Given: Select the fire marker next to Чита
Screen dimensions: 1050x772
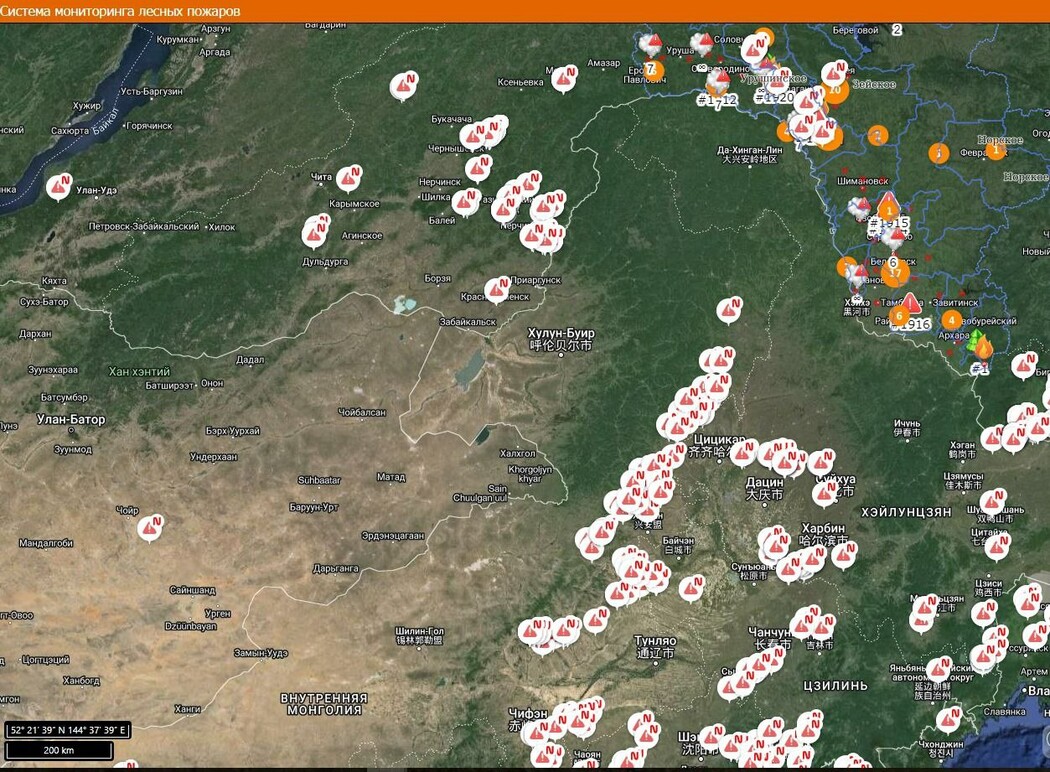Looking at the screenshot, I should [349, 179].
